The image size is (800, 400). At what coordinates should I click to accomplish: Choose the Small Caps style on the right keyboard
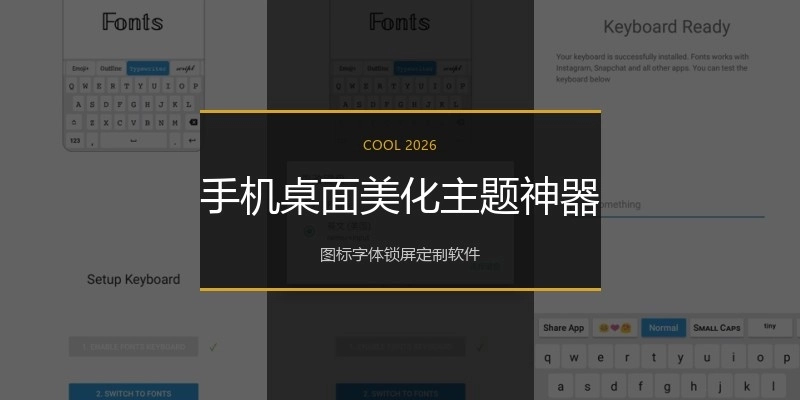point(716,328)
